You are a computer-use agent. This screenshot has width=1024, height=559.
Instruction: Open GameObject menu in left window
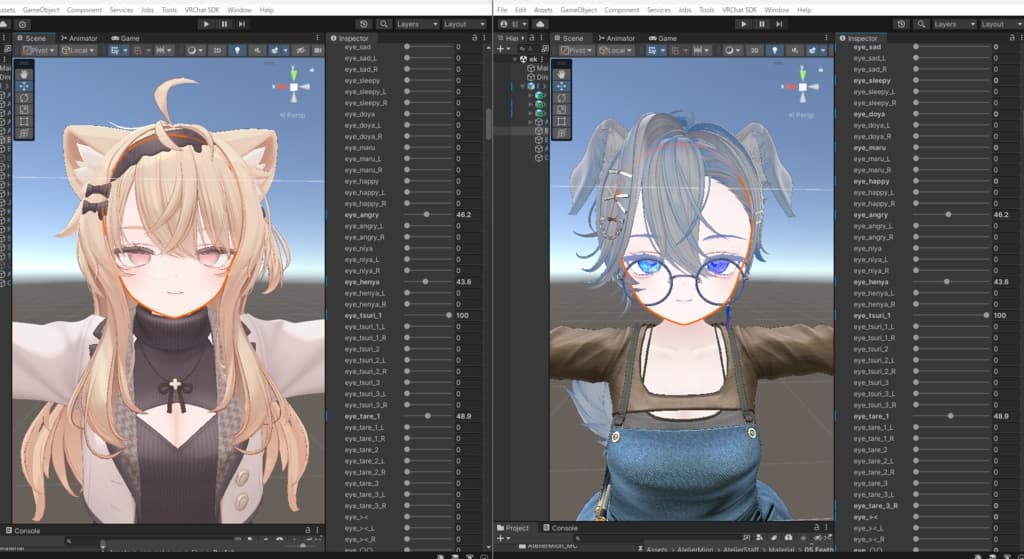40,10
